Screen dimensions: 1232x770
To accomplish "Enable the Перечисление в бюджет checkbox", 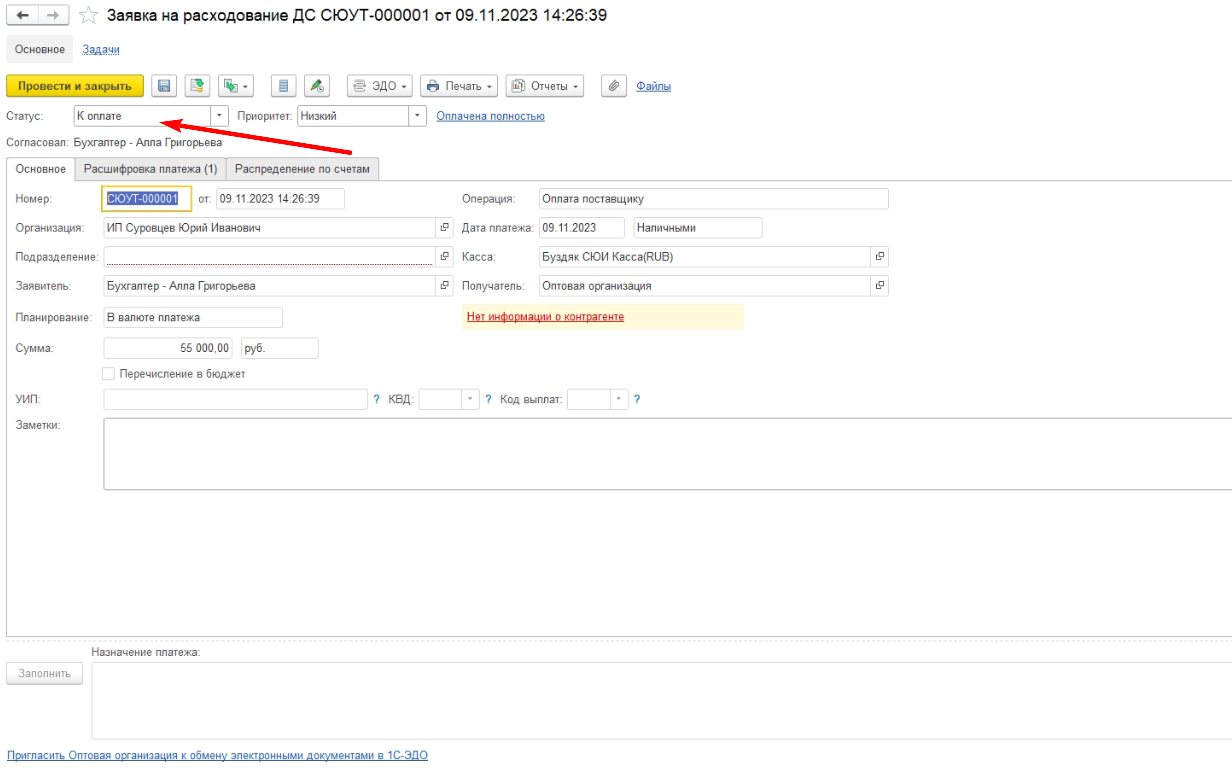I will point(109,374).
